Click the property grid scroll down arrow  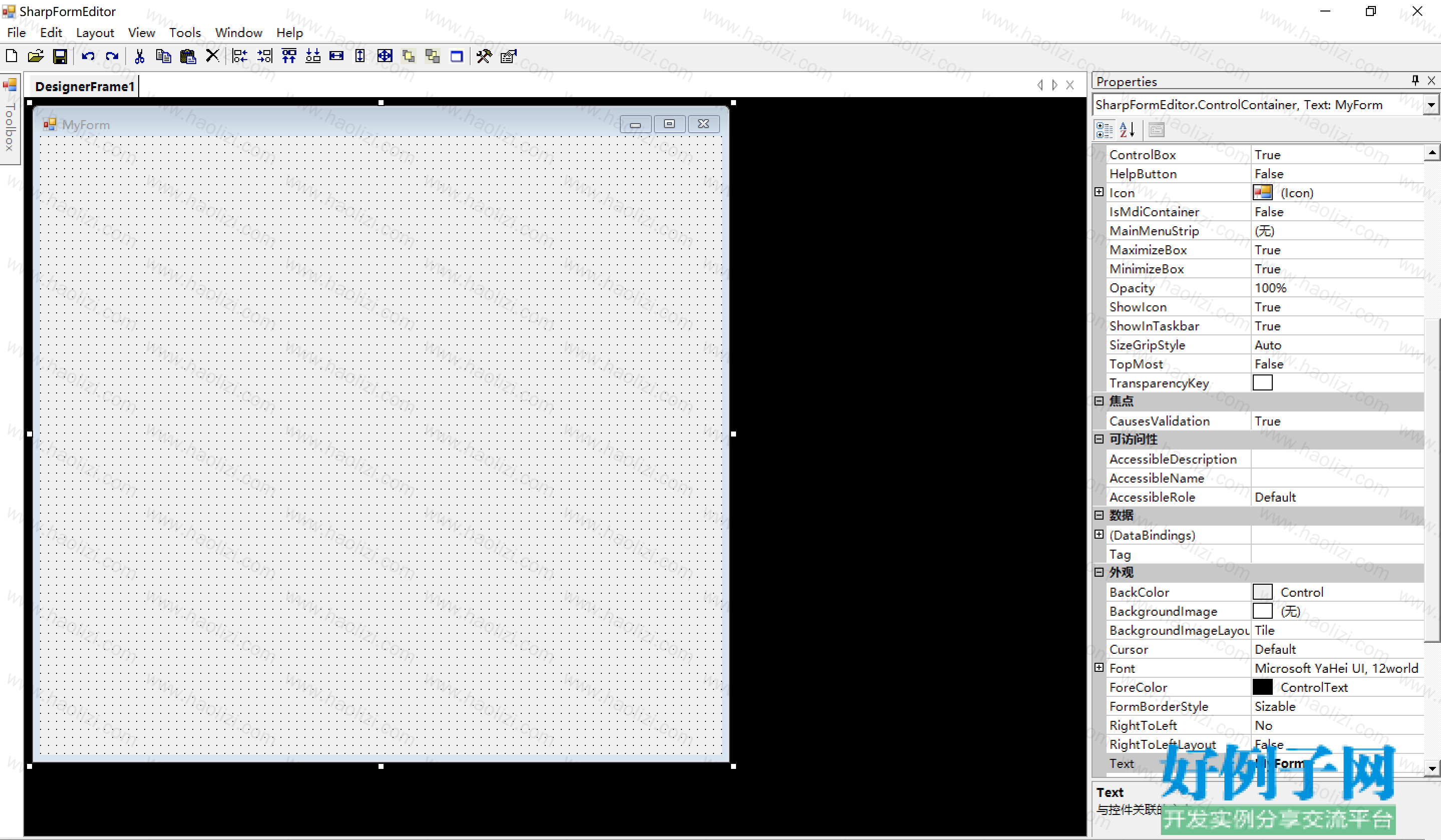(1431, 768)
